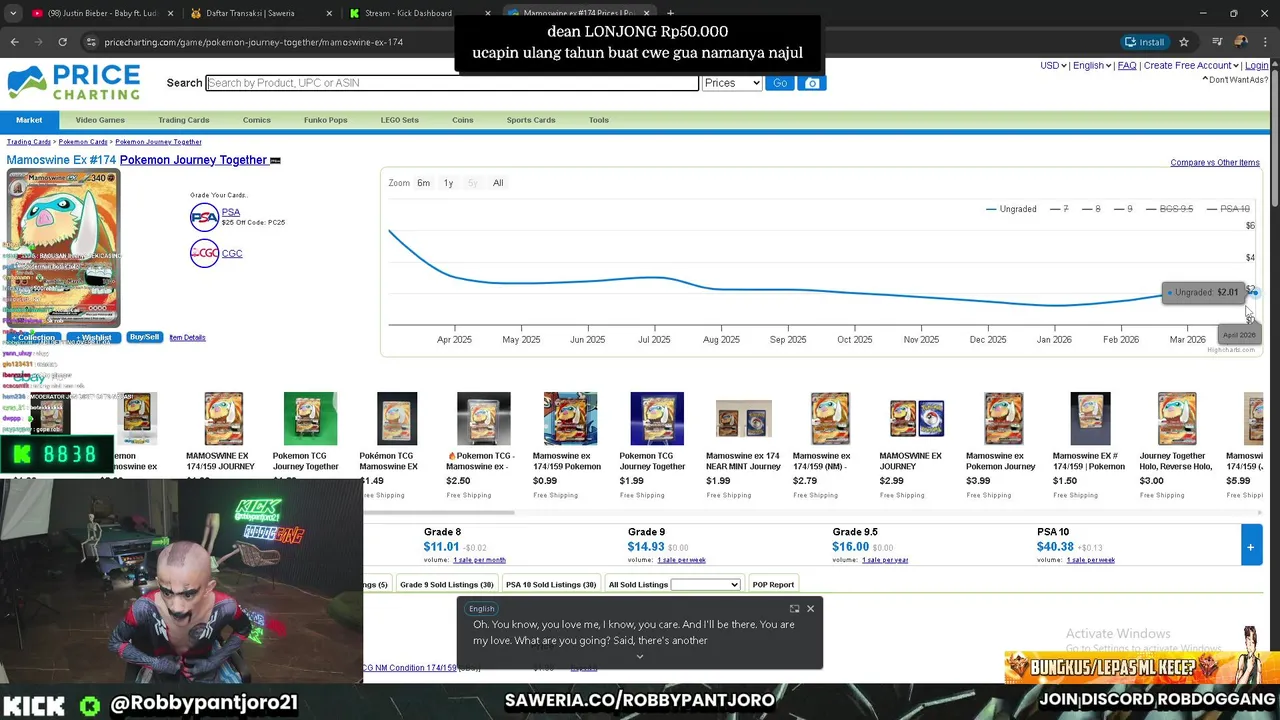
Task: Open Grade 9 Sold Listings tab
Action: click(x=447, y=584)
